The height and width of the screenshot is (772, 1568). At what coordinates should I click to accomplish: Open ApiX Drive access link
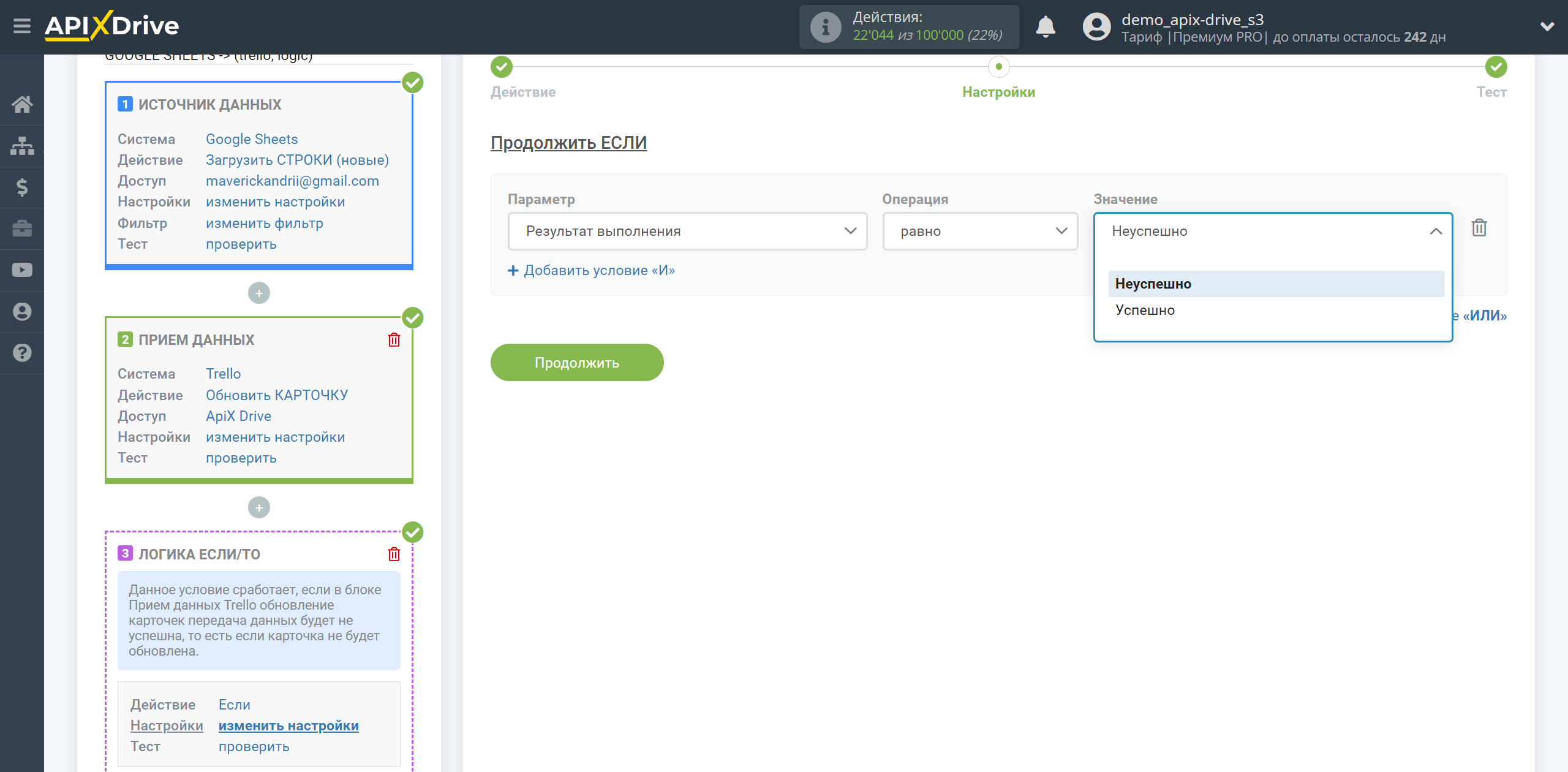pyautogui.click(x=238, y=416)
